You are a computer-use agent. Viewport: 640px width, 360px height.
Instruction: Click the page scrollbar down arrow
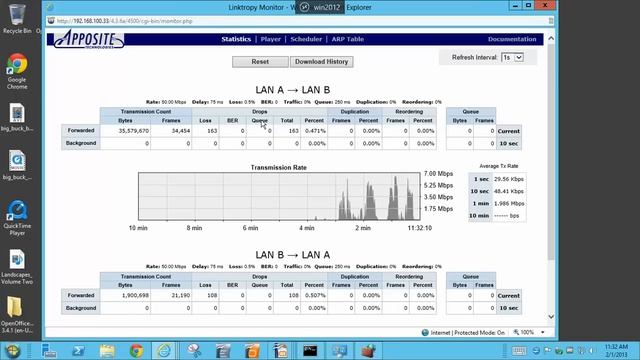coord(551,317)
